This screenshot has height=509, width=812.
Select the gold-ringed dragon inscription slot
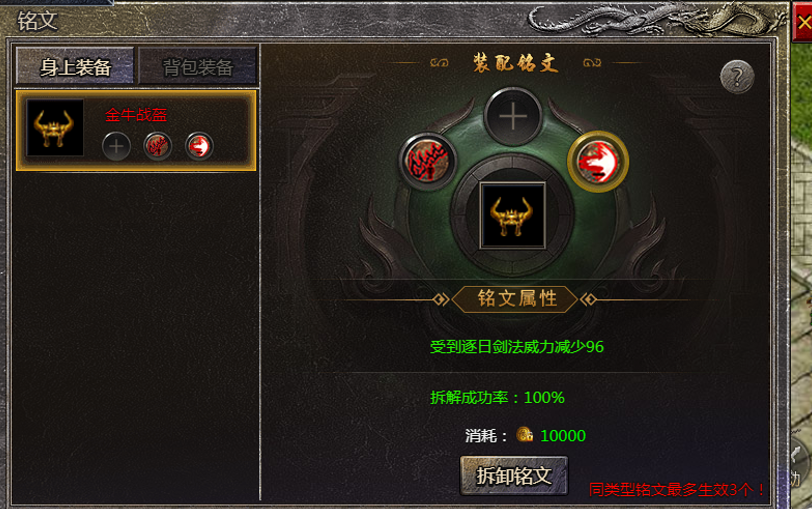coord(598,162)
